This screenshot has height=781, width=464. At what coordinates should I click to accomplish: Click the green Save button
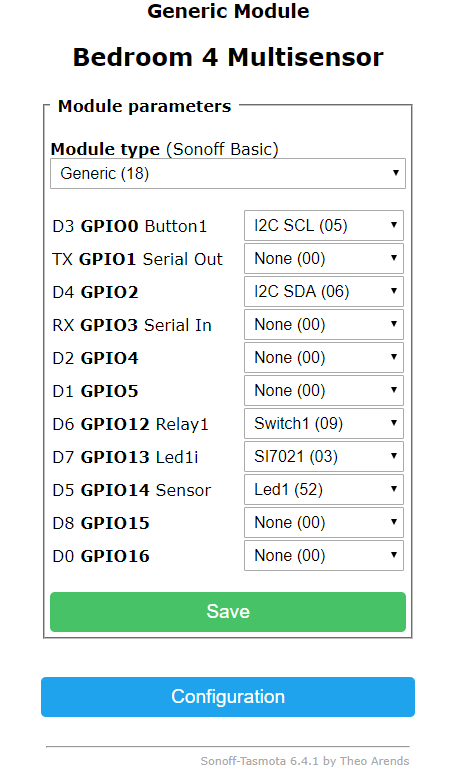[x=228, y=612]
